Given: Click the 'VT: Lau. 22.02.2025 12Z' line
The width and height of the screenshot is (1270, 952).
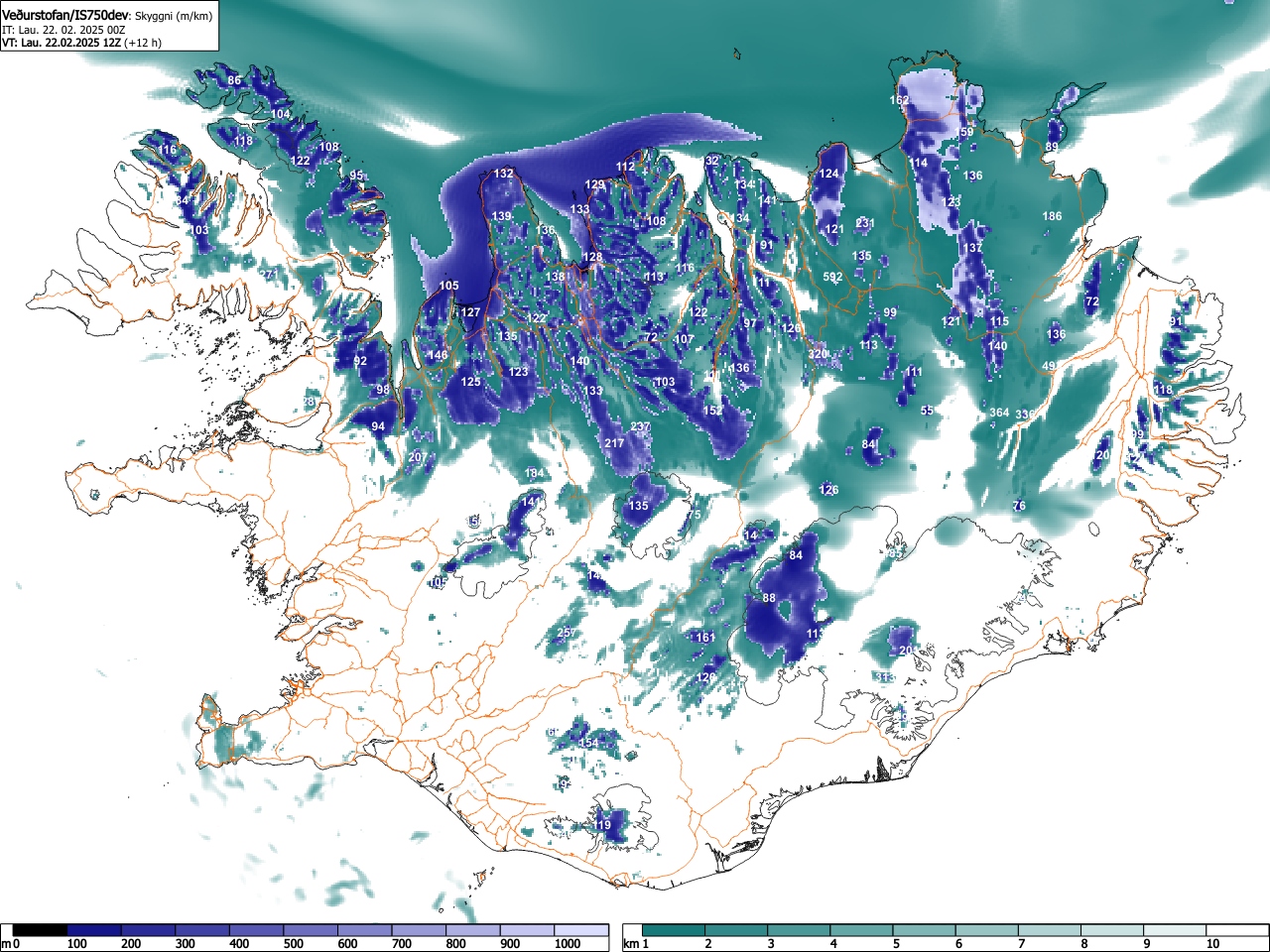Looking at the screenshot, I should pyautogui.click(x=61, y=43).
